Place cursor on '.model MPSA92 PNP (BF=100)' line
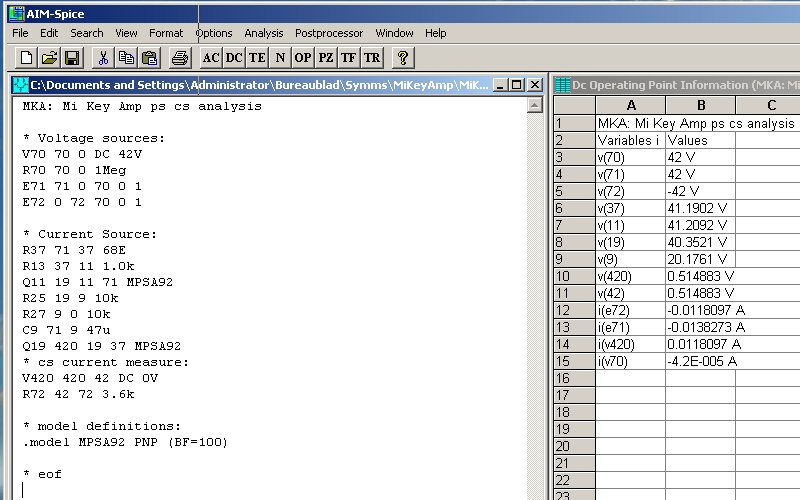 point(125,442)
